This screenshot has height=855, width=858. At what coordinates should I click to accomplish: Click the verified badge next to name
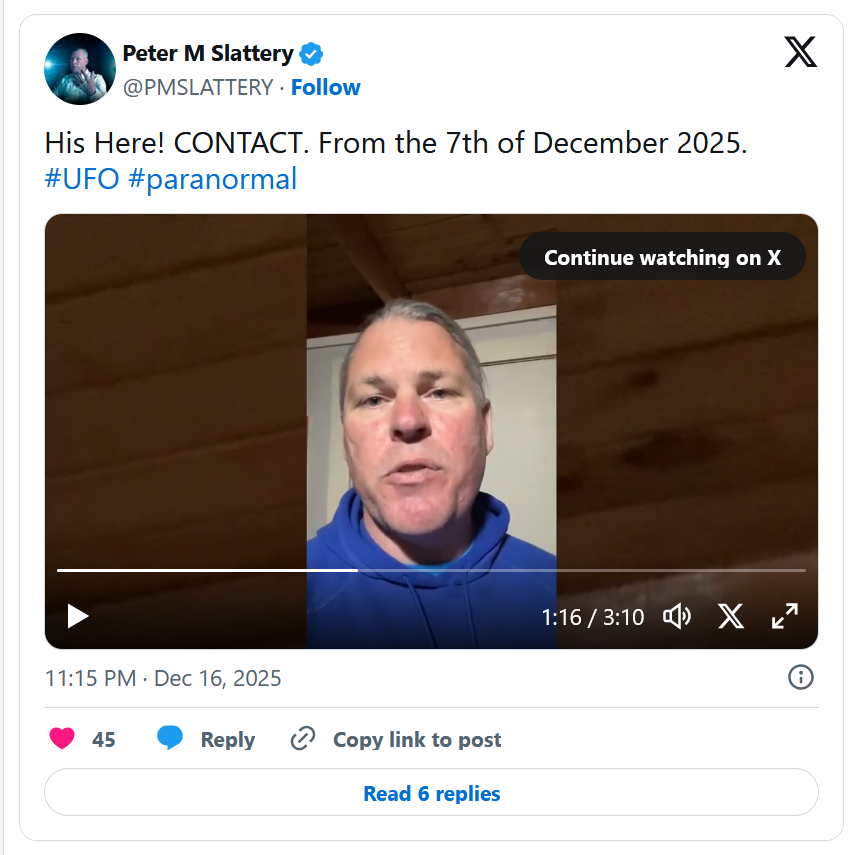[312, 54]
